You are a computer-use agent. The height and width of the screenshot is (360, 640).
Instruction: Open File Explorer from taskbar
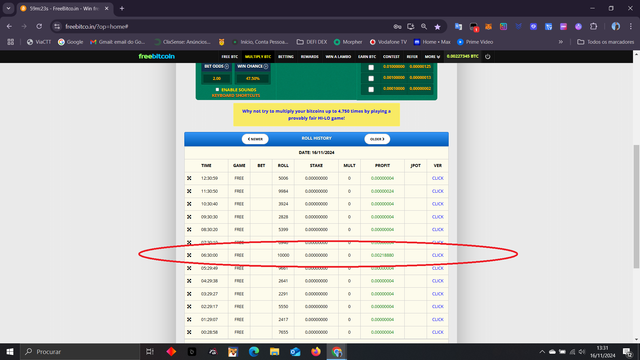click(x=274, y=351)
